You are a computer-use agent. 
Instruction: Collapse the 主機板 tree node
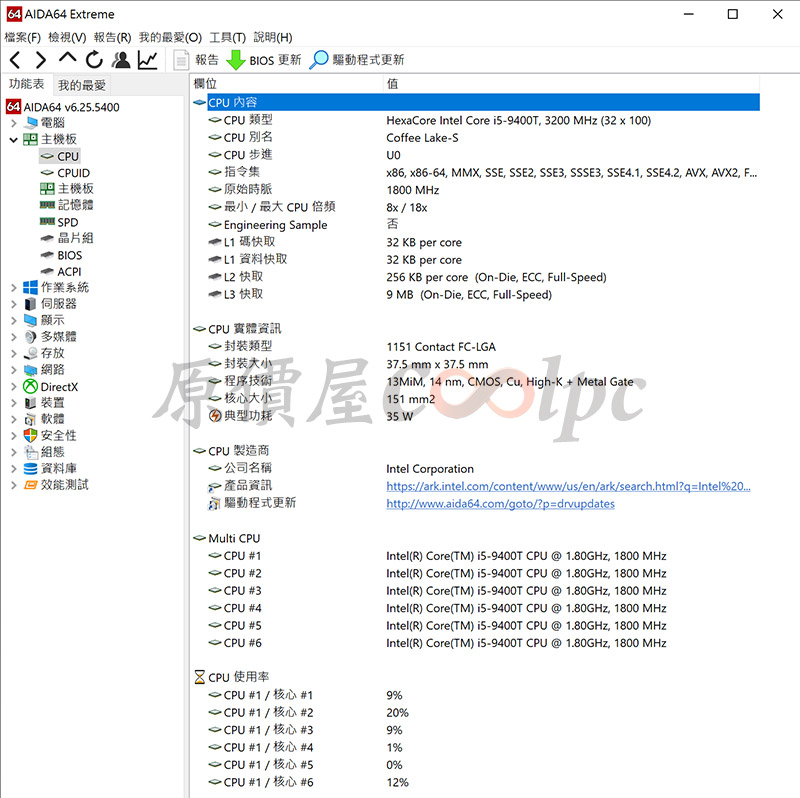pos(14,140)
